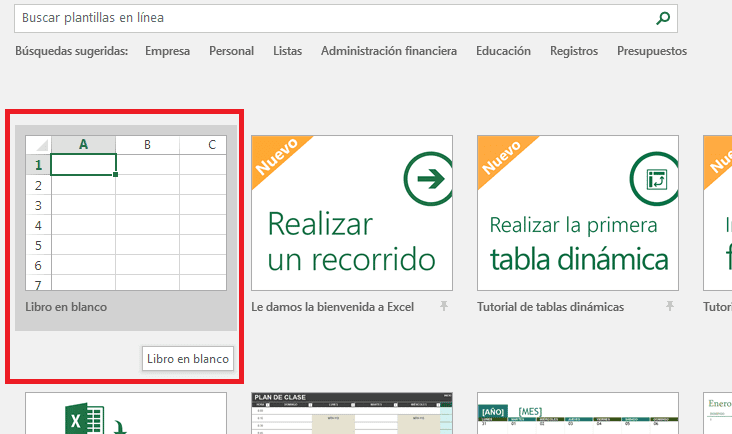Open the 'Plan de clase' template thumbnail

(351, 414)
